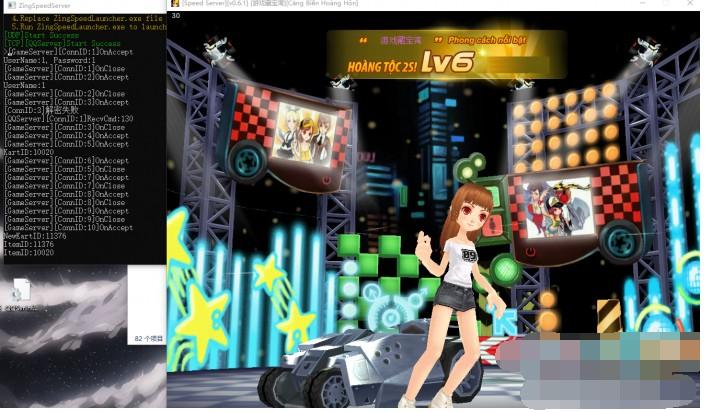The width and height of the screenshot is (706, 412).
Task: Click the right billboard with cartoon racers
Action: (x=557, y=208)
